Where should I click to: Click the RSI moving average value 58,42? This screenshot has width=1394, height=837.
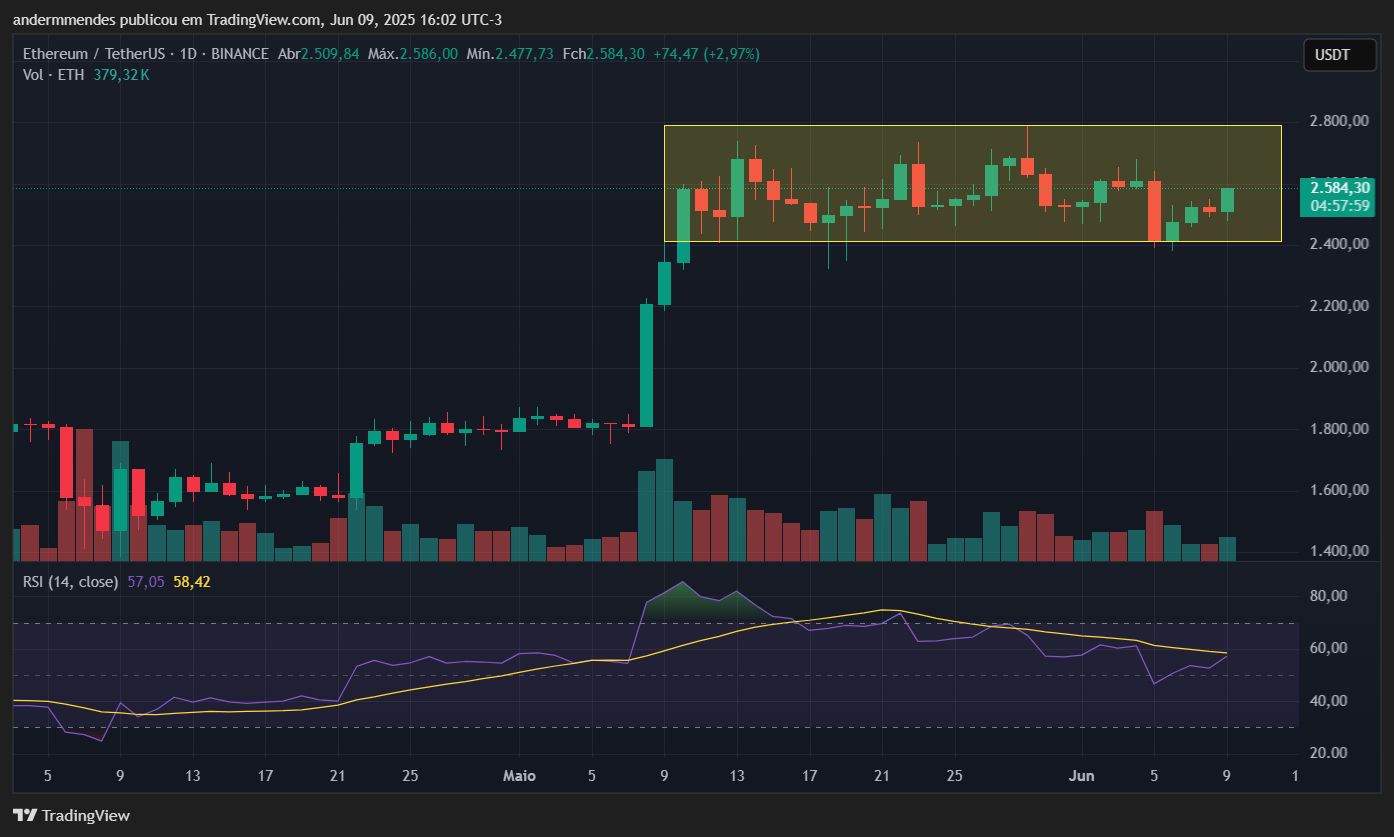click(192, 581)
